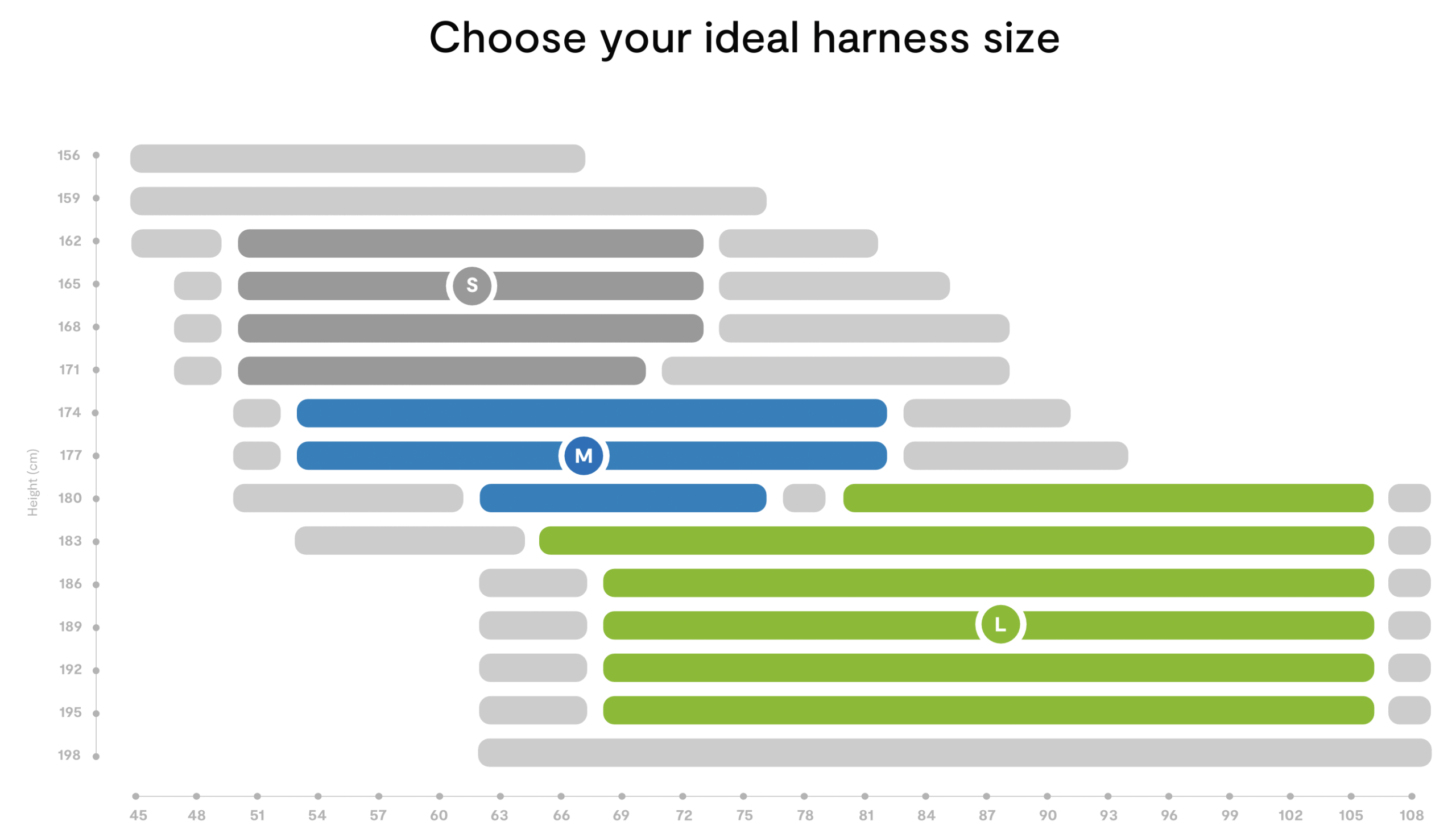
Task: Click the dark gray bar at height 162
Action: click(x=470, y=243)
